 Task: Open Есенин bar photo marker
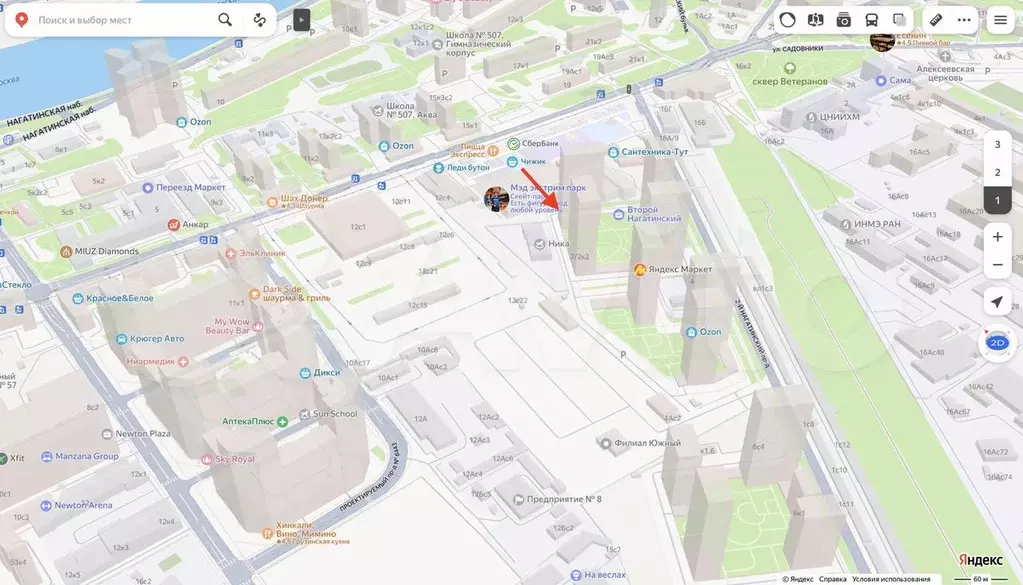(882, 40)
